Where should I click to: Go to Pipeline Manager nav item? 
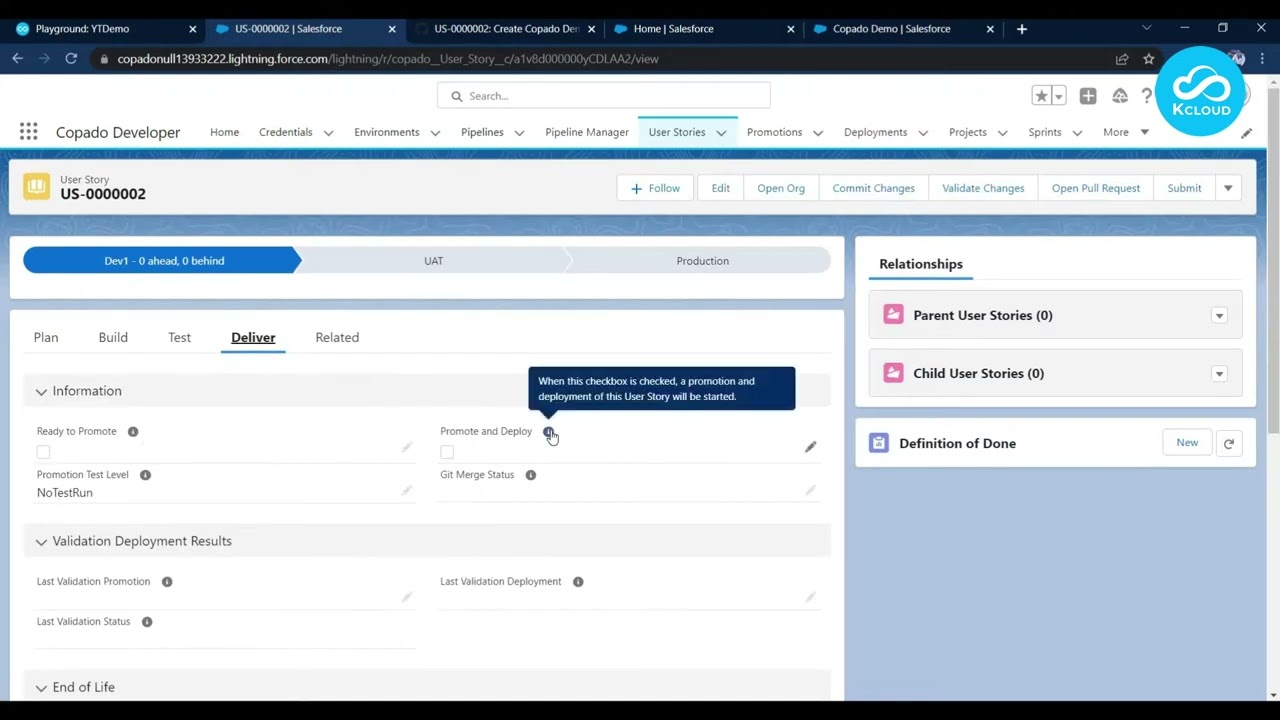click(587, 132)
